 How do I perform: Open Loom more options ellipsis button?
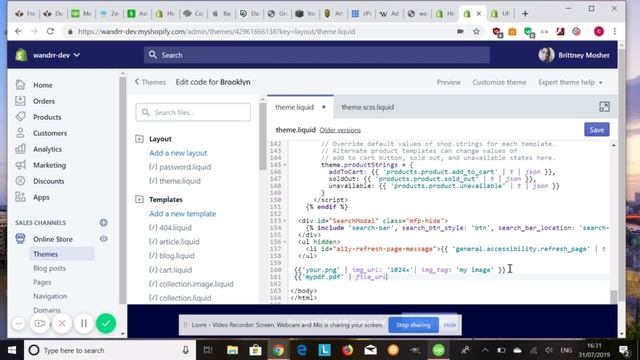[18, 323]
